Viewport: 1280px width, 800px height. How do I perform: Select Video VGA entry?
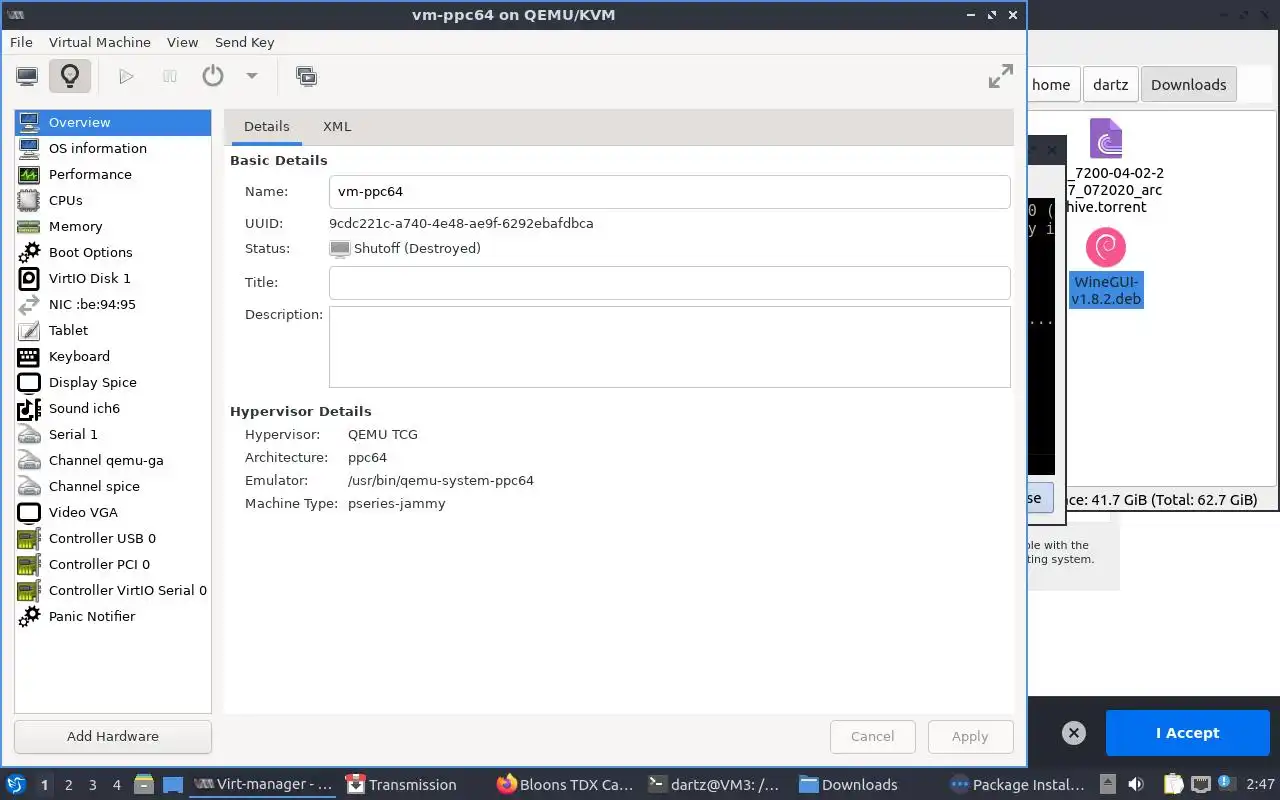(113, 512)
